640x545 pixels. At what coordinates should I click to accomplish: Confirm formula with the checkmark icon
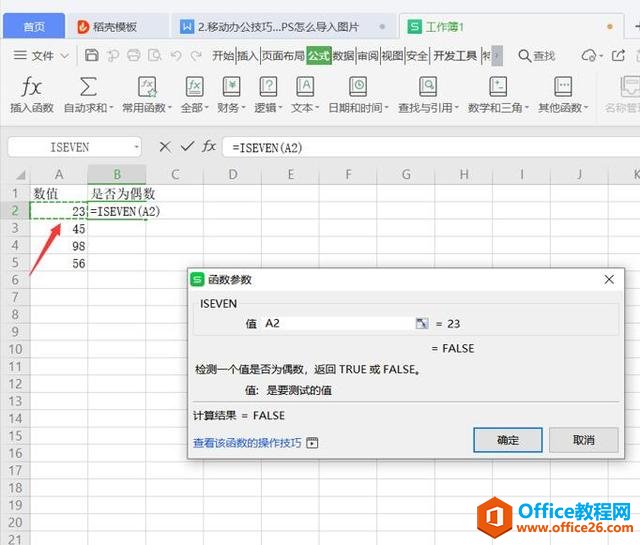[x=187, y=146]
